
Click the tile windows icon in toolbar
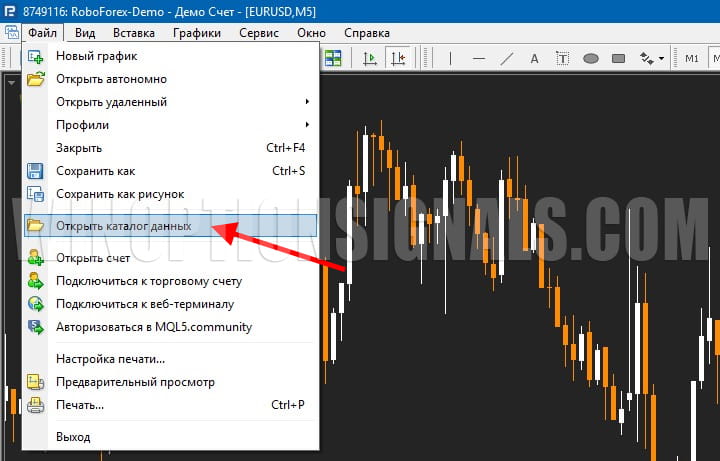(x=332, y=58)
